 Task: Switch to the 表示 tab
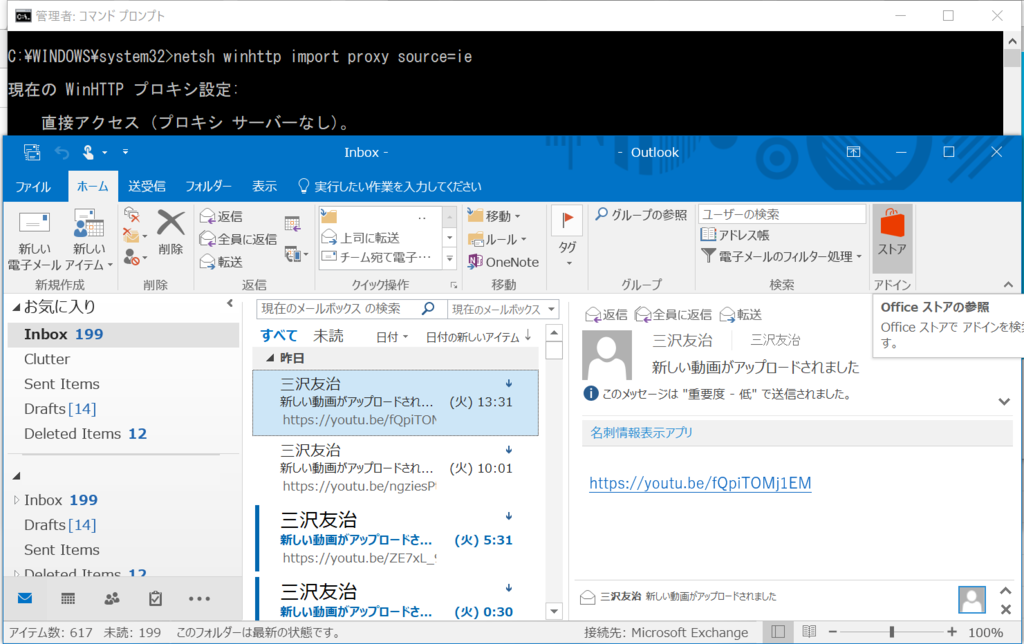[264, 186]
